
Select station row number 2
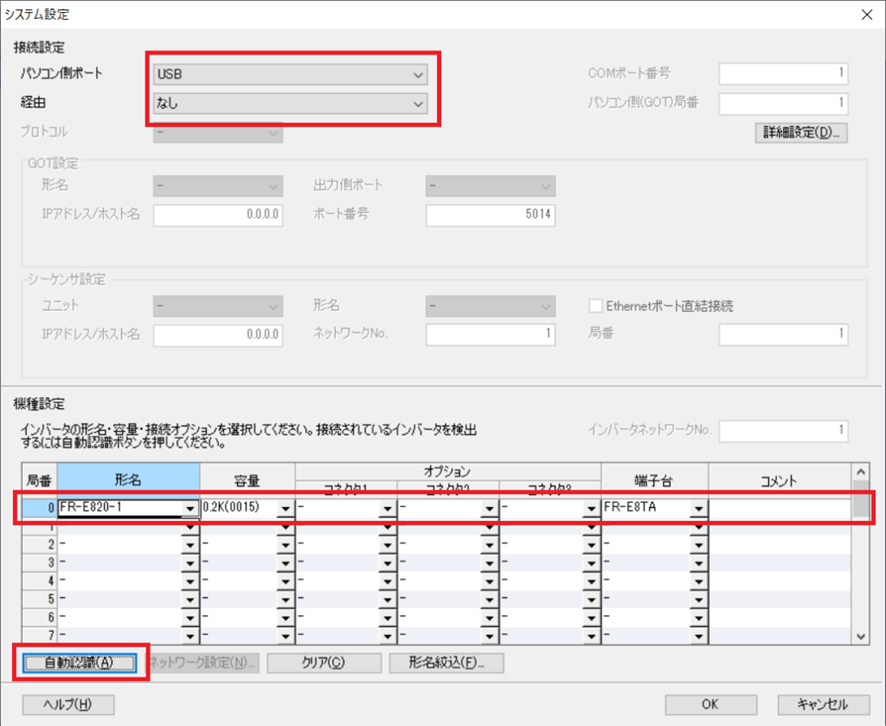40,545
